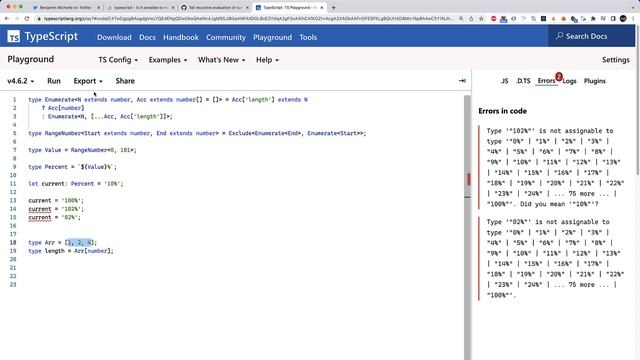This screenshot has height=360, width=640.
Task: Click line 5 RangeNumber type definition
Action: pyautogui.click(x=197, y=133)
